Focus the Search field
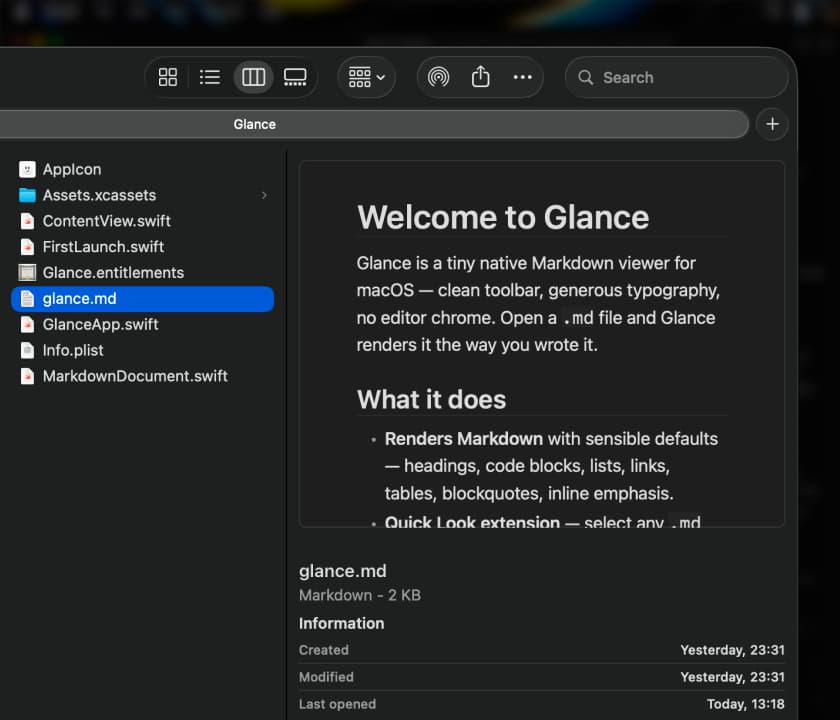The width and height of the screenshot is (840, 720). tap(677, 77)
